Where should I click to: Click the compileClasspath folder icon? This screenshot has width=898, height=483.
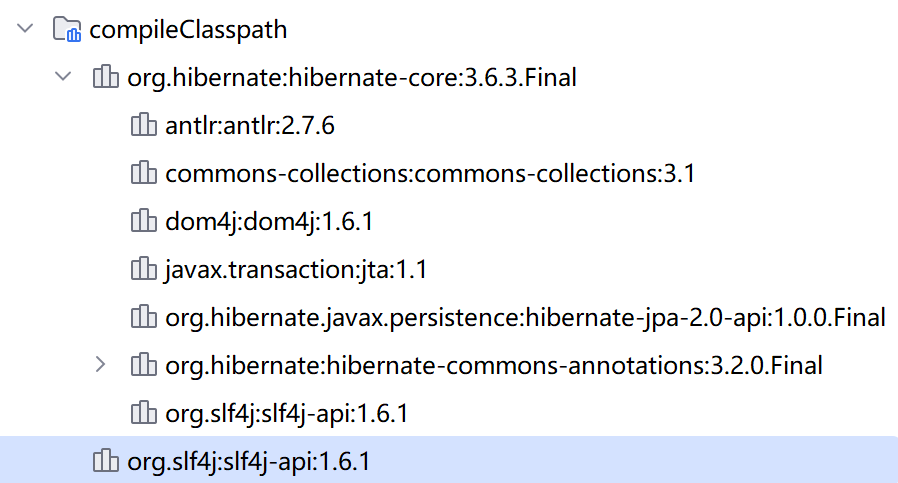point(67,30)
